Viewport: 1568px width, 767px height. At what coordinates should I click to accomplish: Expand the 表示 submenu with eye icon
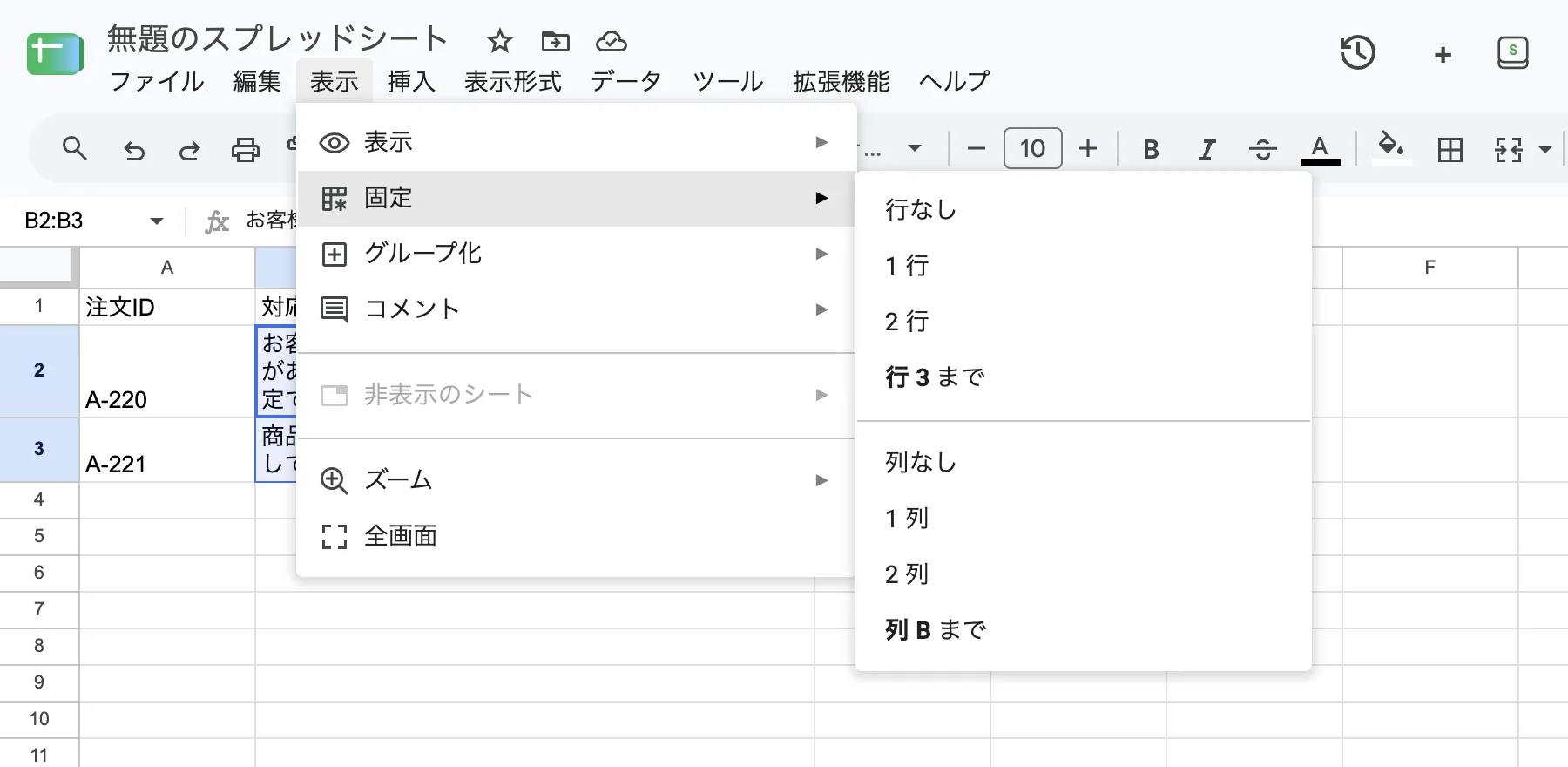point(577,142)
